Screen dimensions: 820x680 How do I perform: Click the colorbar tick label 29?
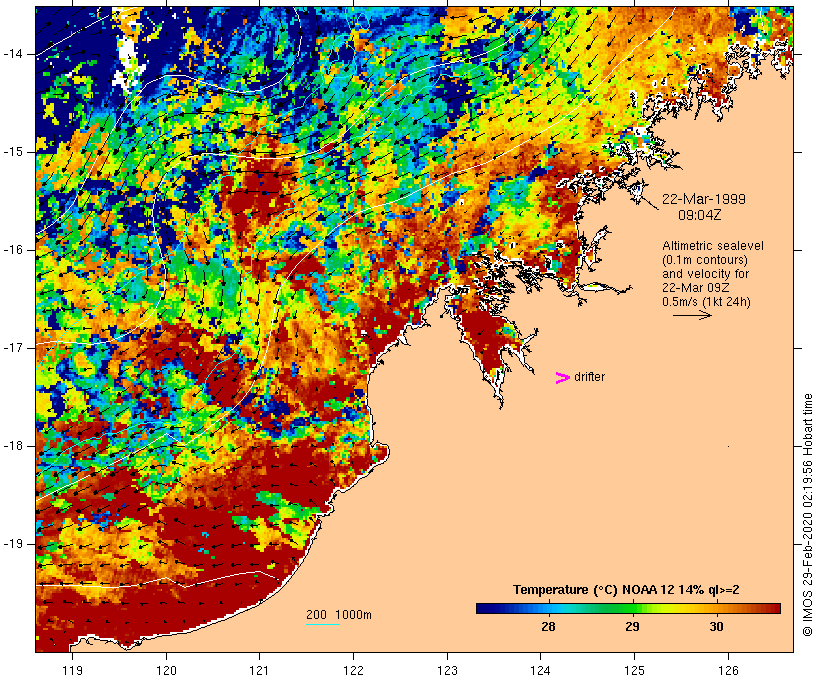pyautogui.click(x=632, y=627)
